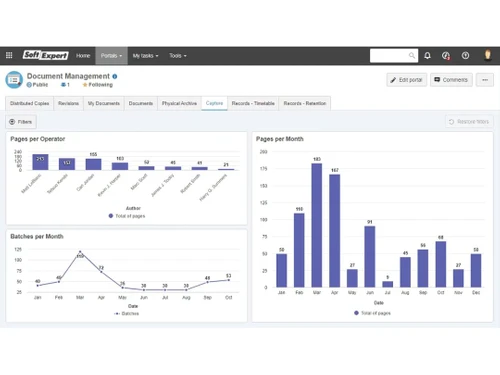Screen dimensions: 500x375
Task: Click the Mar bar in Pages per Month
Action: click(x=317, y=225)
